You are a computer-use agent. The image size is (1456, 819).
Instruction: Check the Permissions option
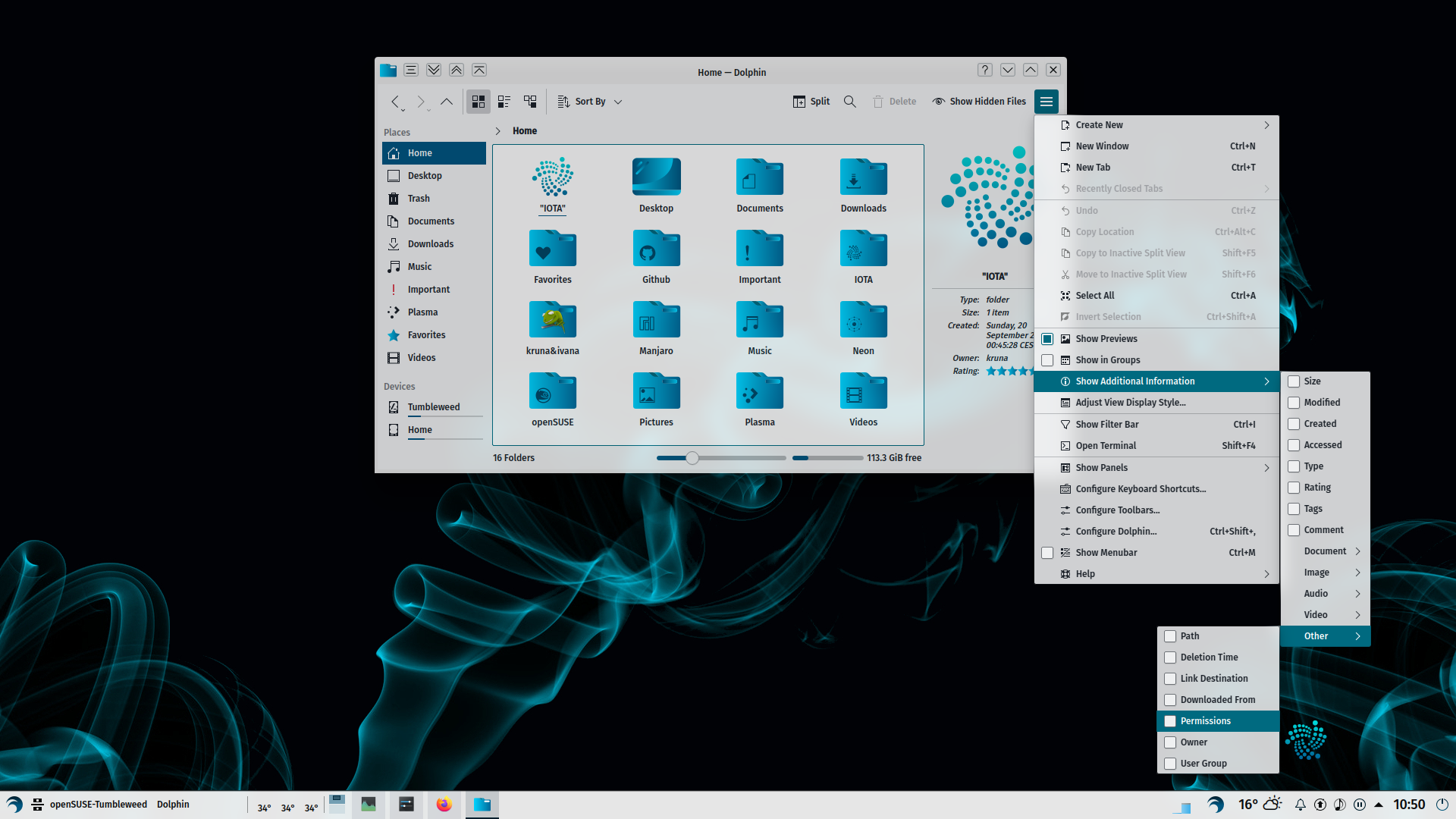pyautogui.click(x=1170, y=721)
